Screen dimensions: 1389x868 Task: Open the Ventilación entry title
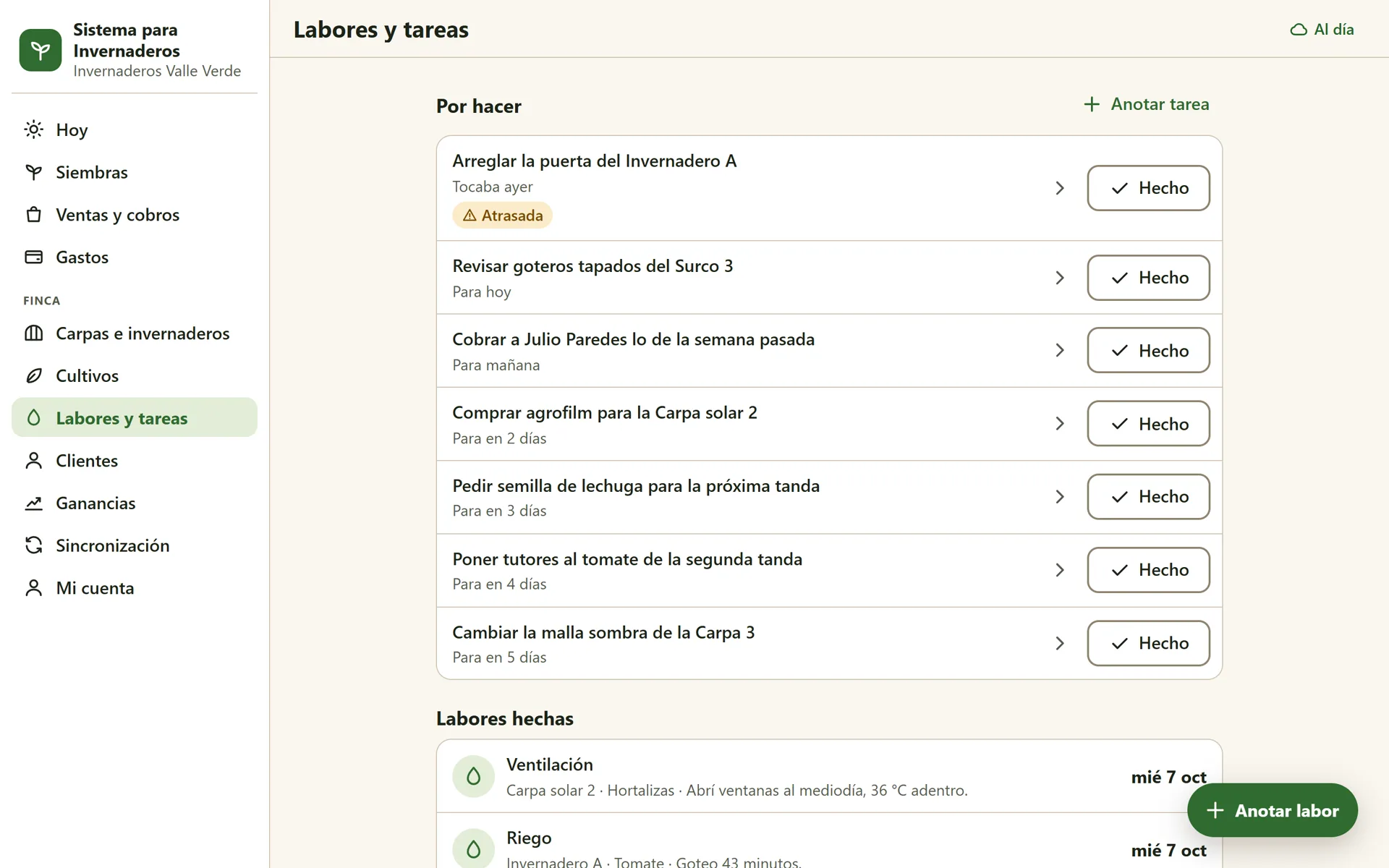(x=550, y=765)
